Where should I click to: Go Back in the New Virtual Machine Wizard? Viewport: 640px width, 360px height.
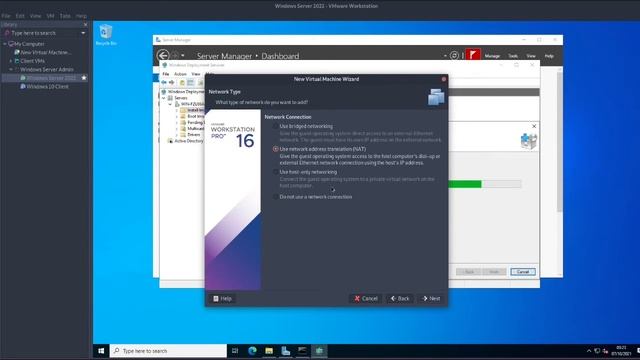(400, 298)
